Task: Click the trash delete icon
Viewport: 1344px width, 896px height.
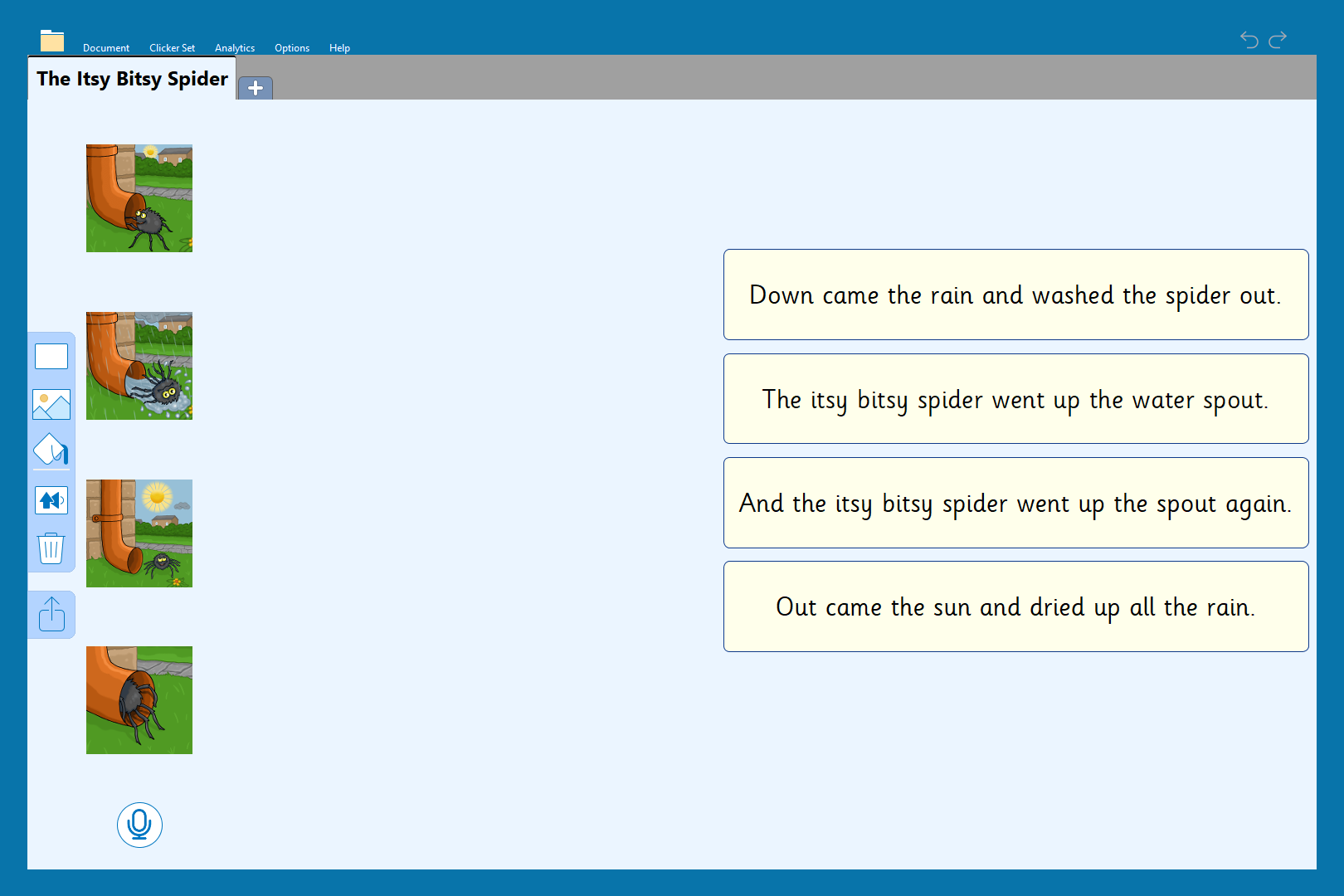Action: tap(51, 548)
